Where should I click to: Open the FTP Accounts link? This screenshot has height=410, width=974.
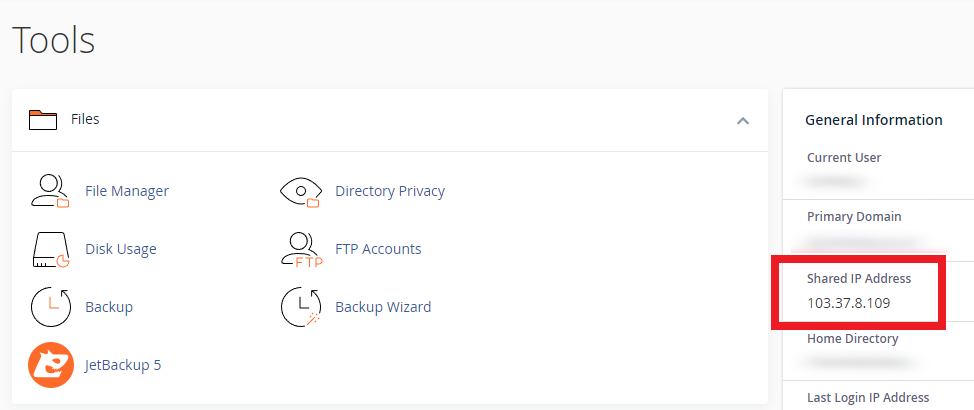point(378,249)
